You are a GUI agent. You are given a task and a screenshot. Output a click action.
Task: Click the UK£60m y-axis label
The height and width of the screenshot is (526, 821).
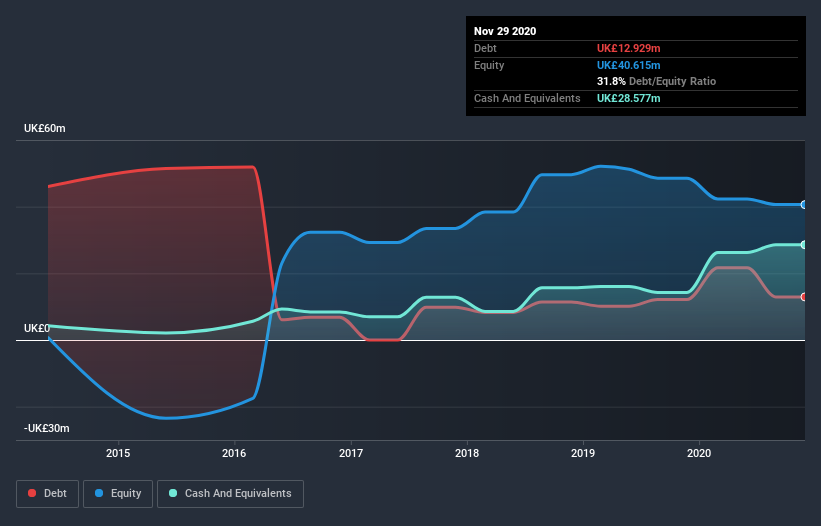pyautogui.click(x=45, y=128)
